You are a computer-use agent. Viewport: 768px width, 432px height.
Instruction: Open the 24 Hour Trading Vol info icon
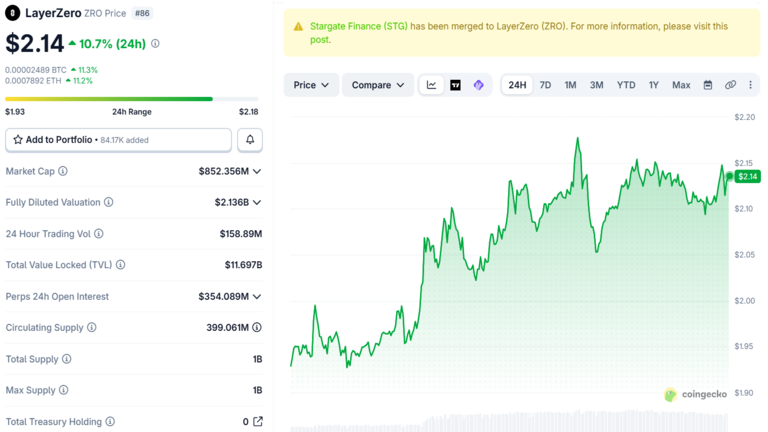[x=99, y=234]
